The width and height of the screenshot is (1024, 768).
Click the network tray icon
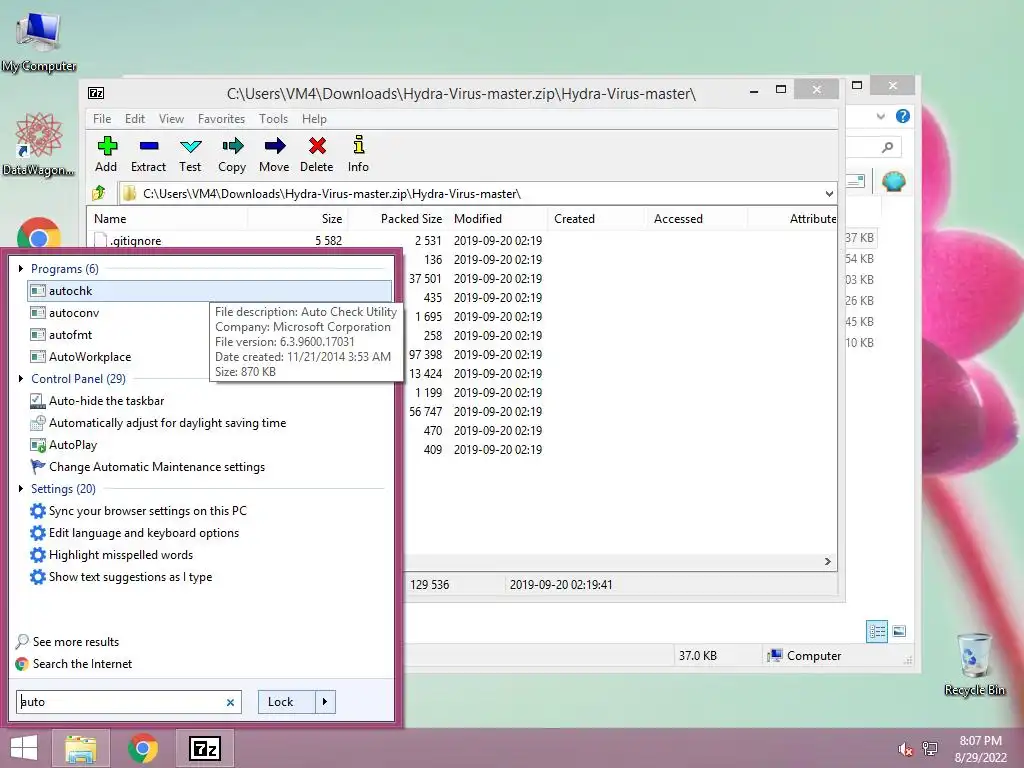point(930,749)
